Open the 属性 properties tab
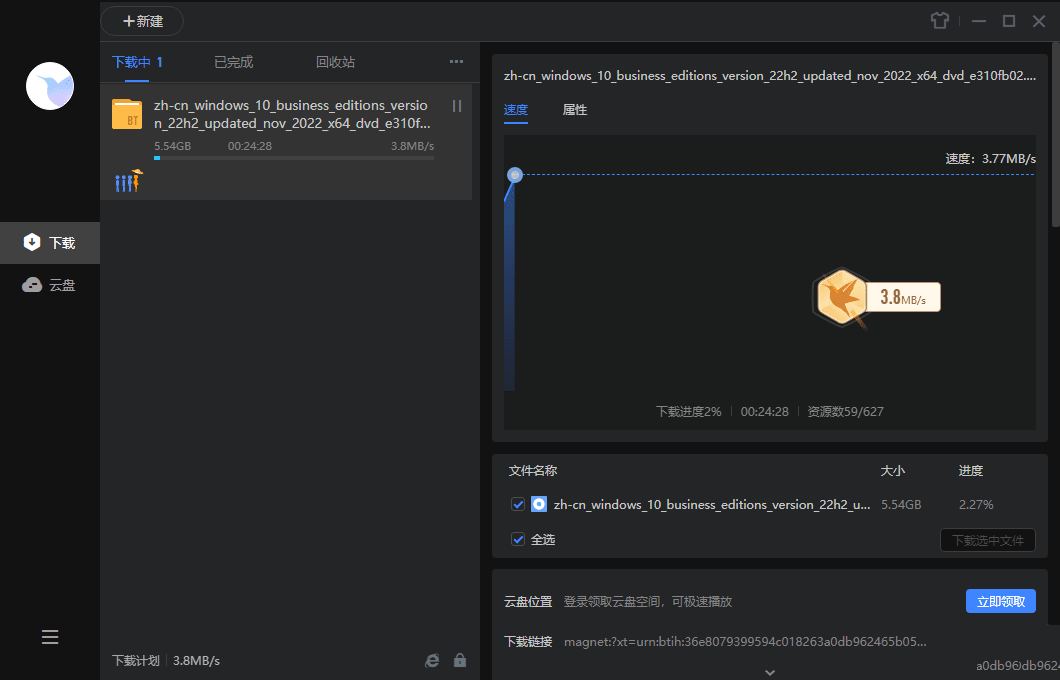The image size is (1060, 680). [x=575, y=110]
